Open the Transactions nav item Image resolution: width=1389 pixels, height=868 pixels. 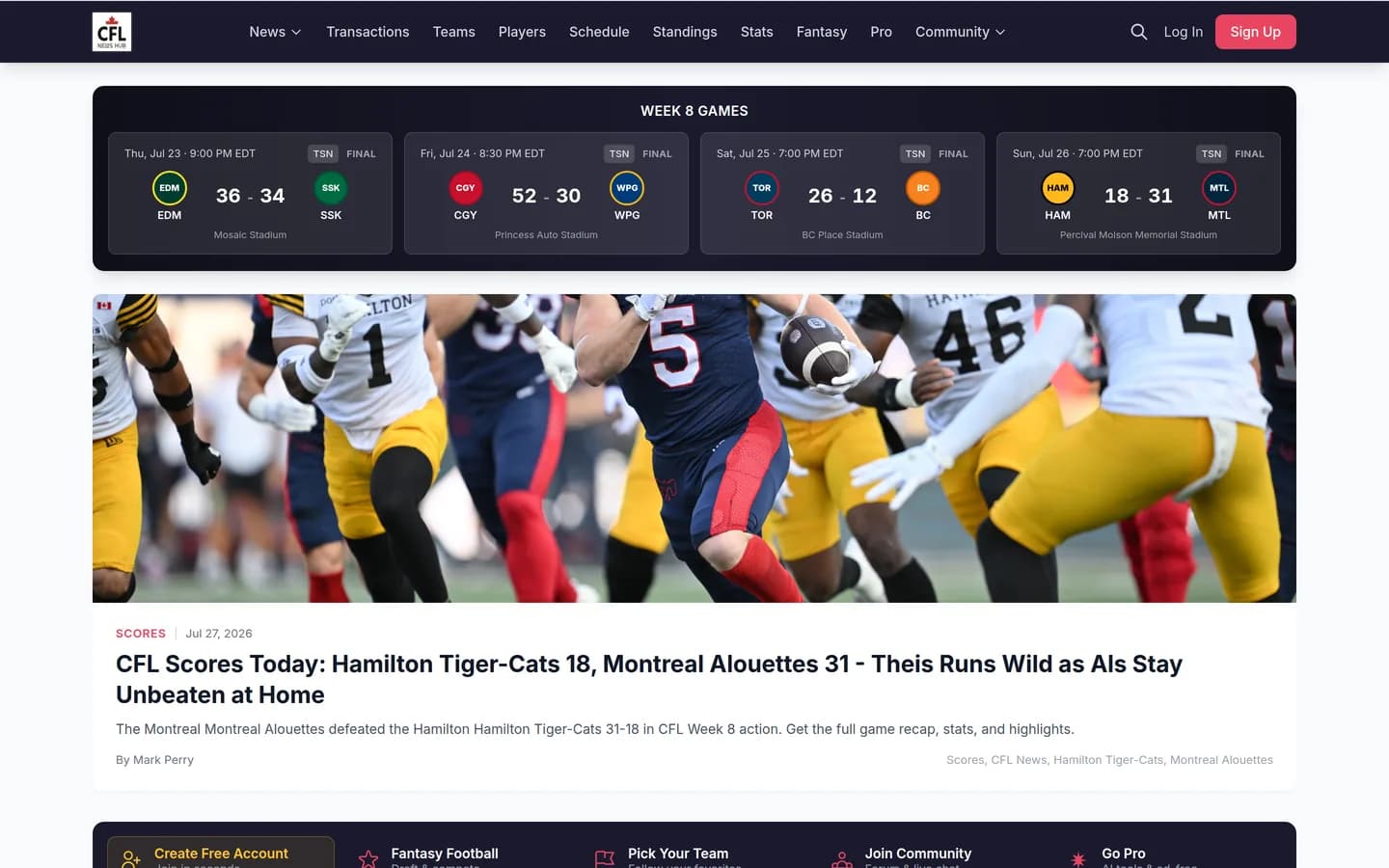[x=368, y=32]
